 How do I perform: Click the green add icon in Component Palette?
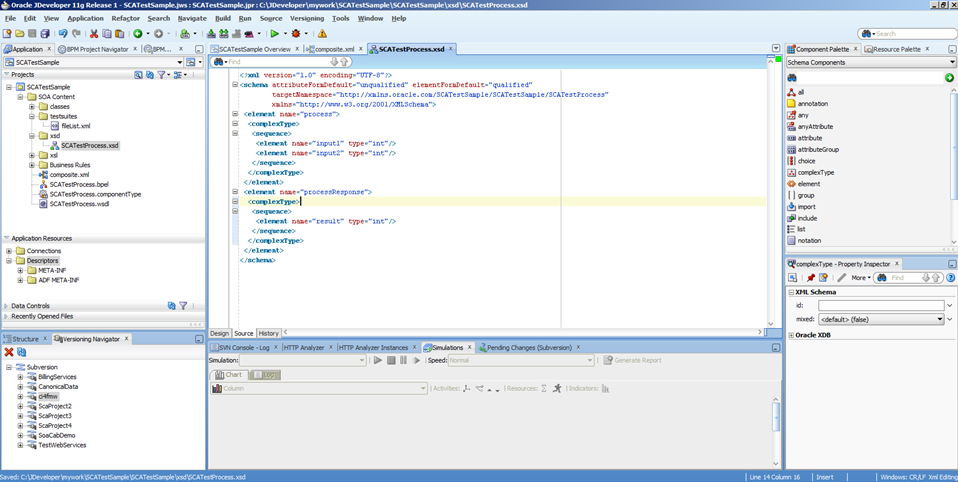tap(949, 77)
